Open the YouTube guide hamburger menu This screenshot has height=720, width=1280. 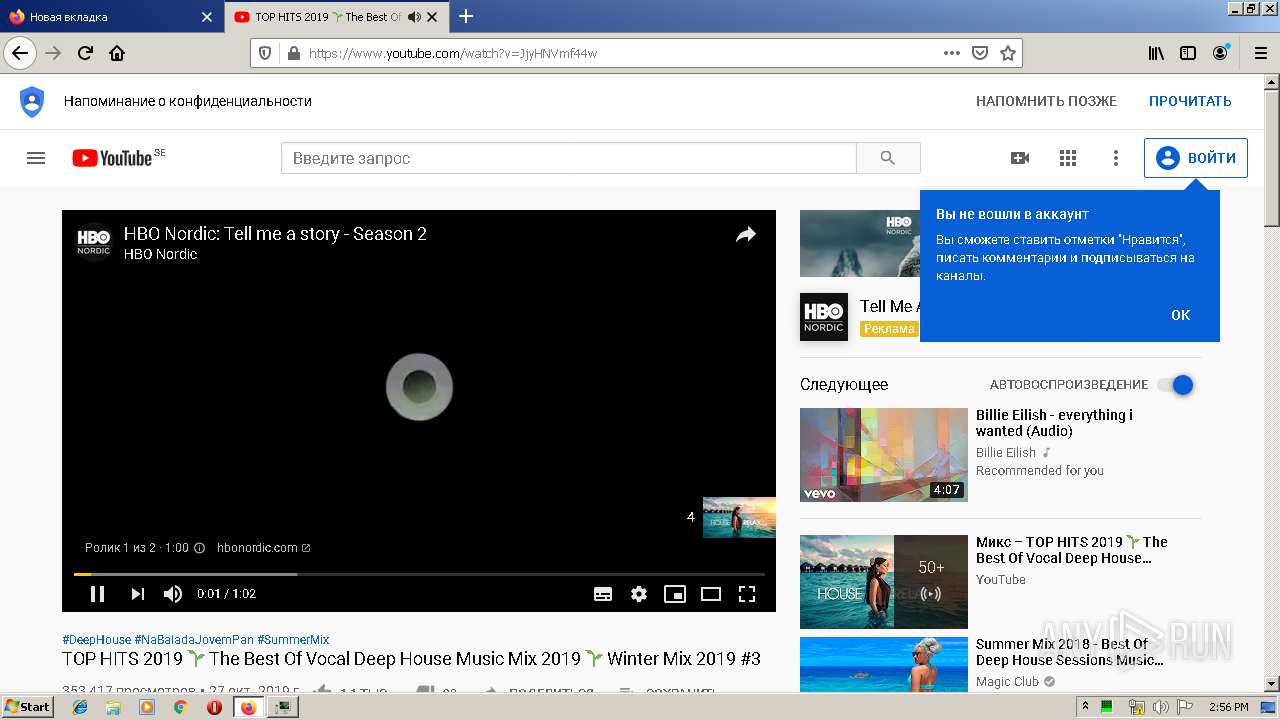[36, 158]
